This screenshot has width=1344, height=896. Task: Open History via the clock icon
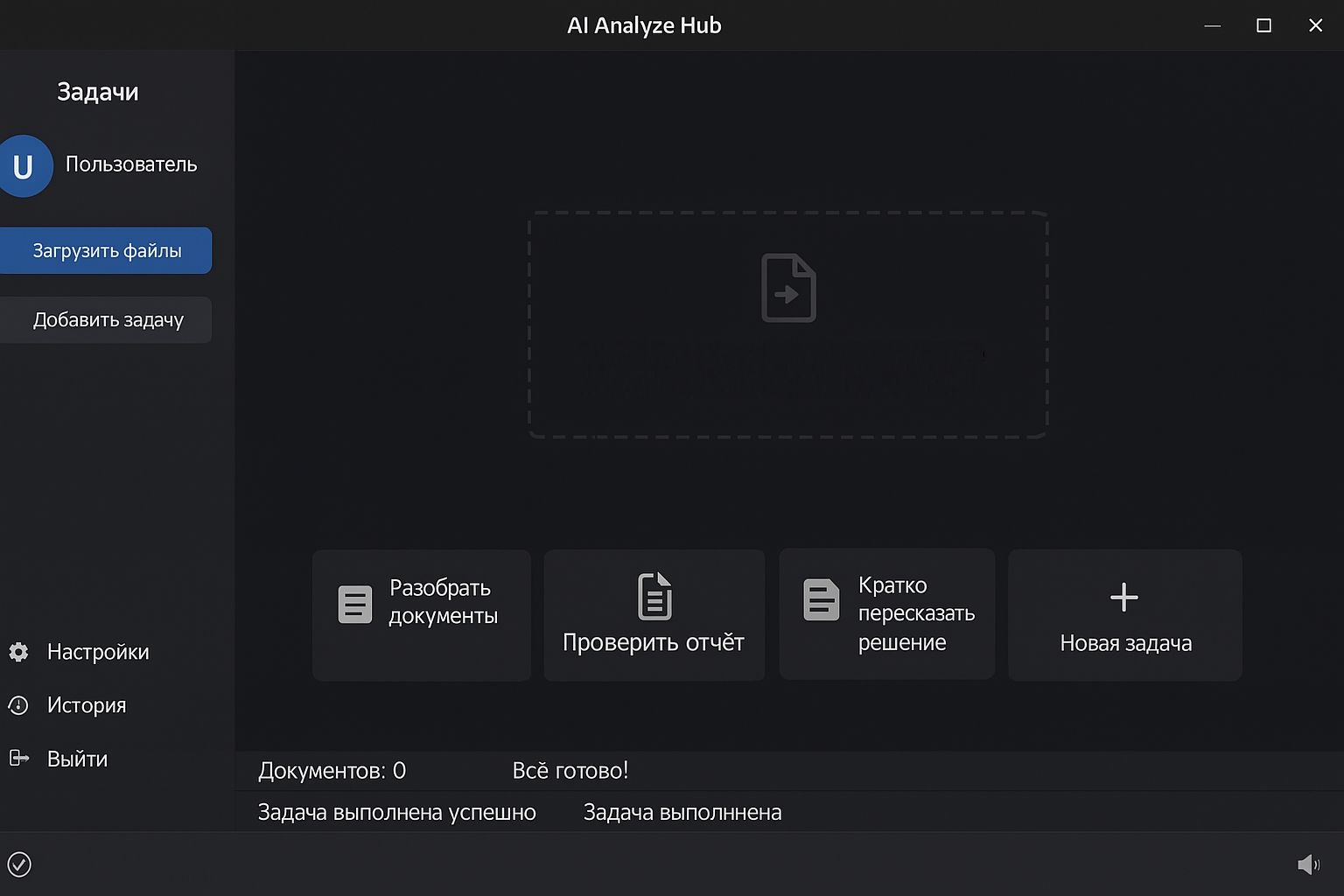[18, 705]
